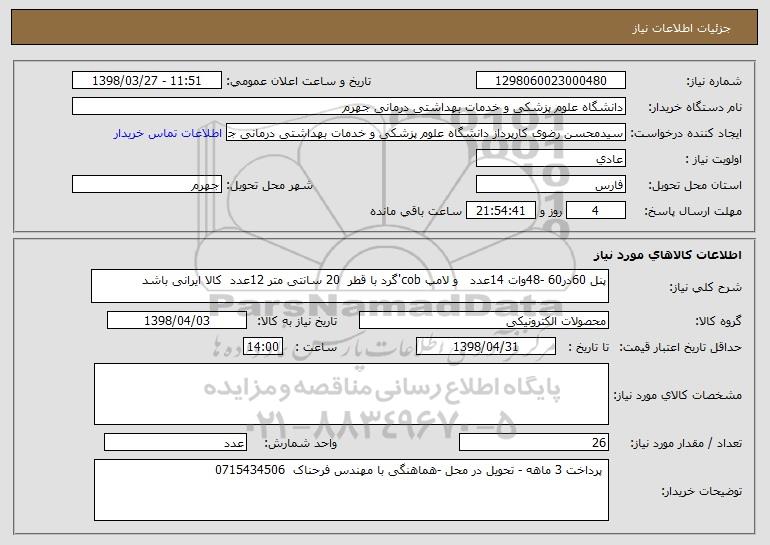Click the label تعداد / مقدار مورد نیاز
The width and height of the screenshot is (770, 545).
[686, 444]
